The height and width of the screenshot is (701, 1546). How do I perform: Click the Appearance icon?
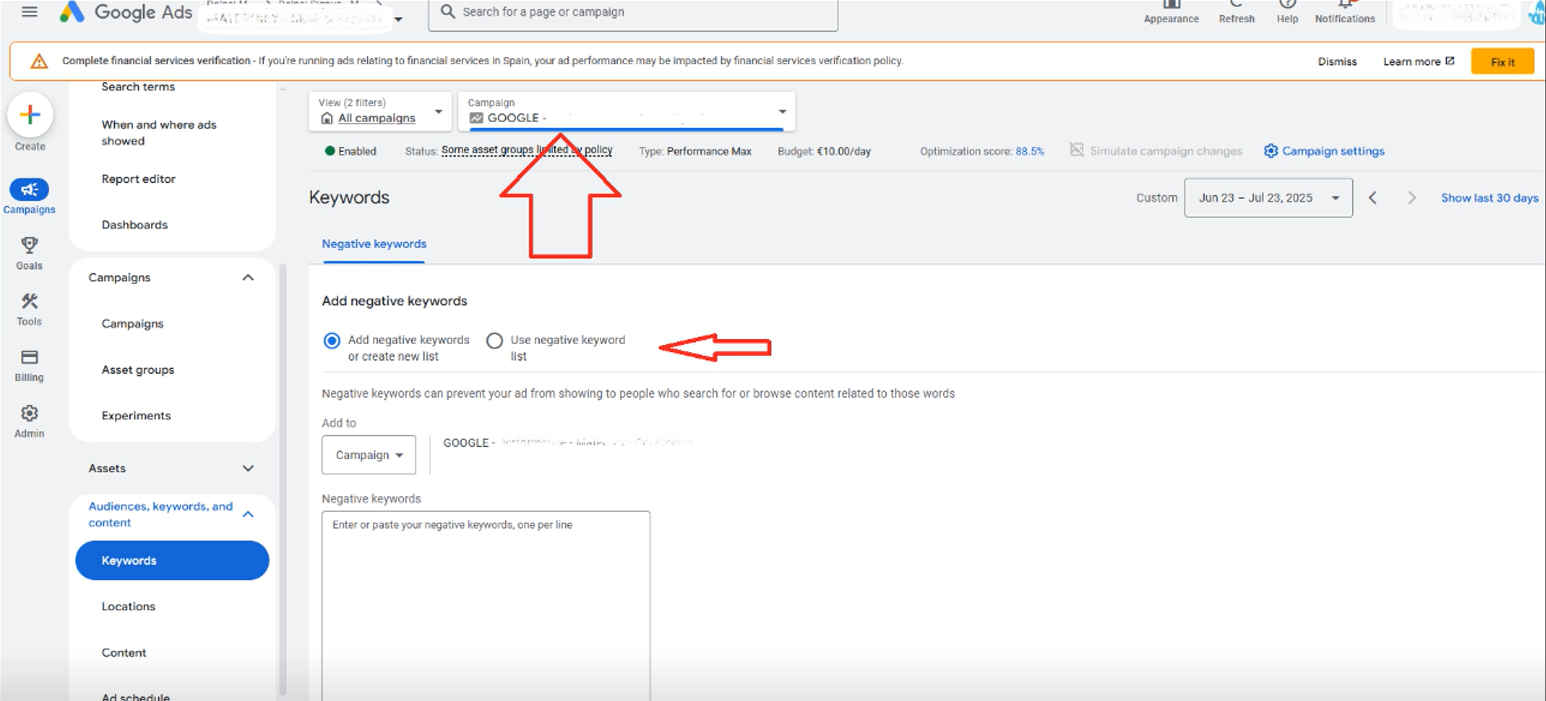click(x=1171, y=4)
